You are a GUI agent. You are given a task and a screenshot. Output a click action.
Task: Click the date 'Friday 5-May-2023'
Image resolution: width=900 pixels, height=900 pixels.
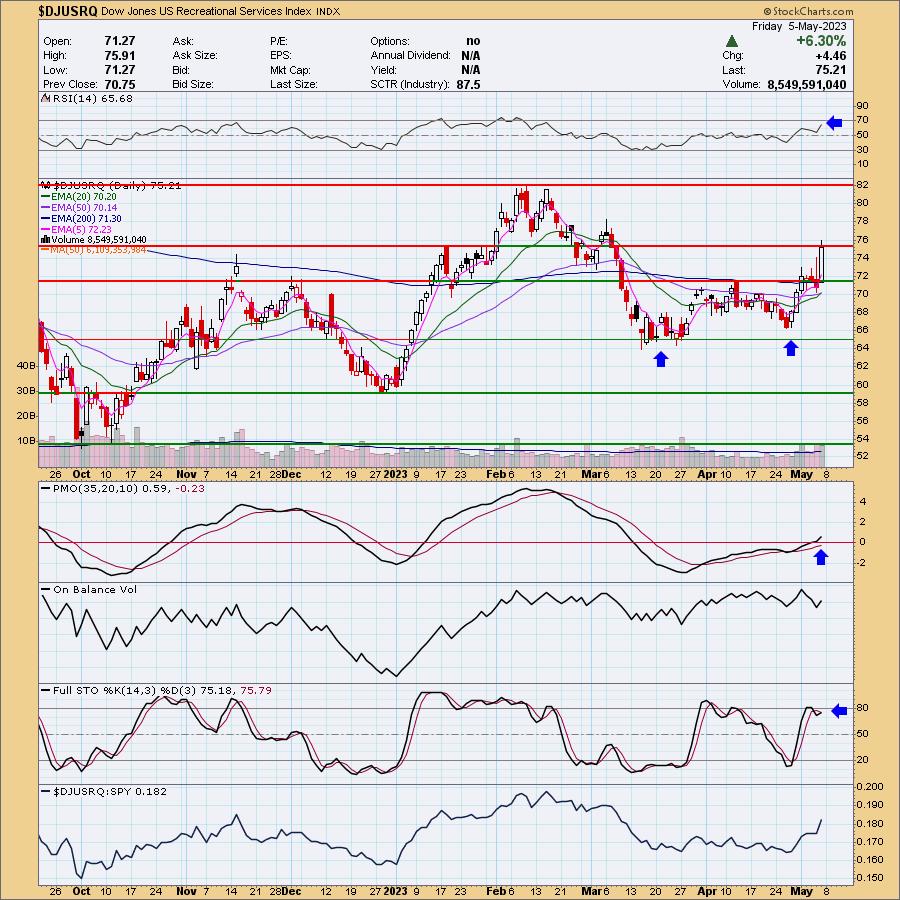point(799,26)
